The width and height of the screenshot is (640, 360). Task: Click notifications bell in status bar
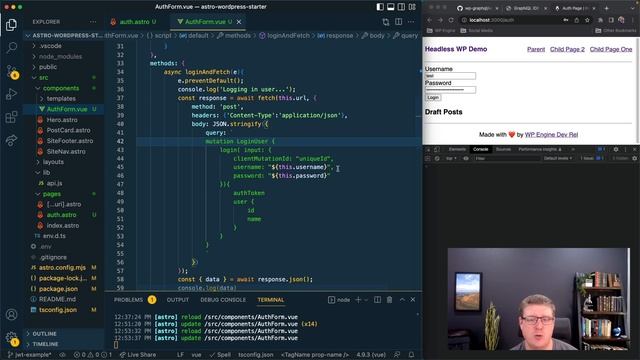(x=411, y=355)
